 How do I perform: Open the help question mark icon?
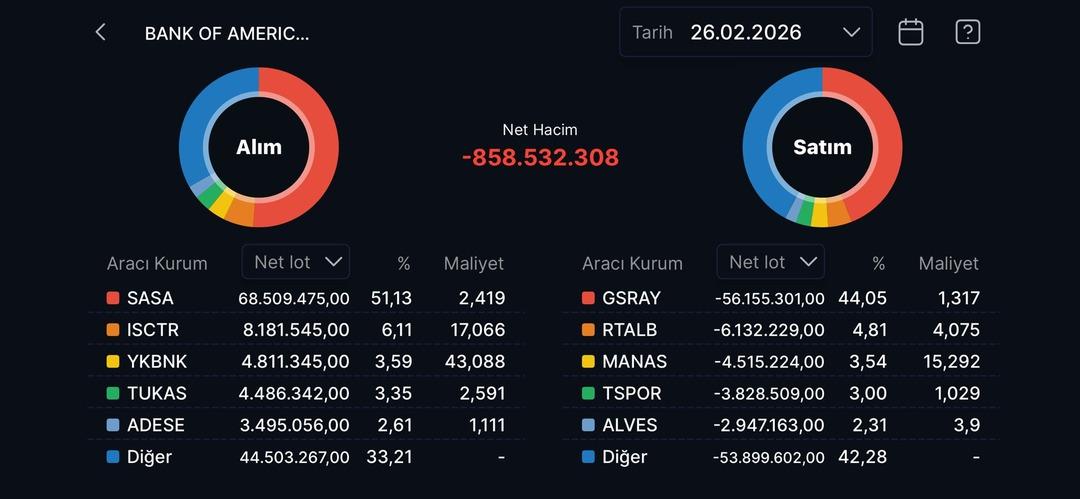click(967, 32)
